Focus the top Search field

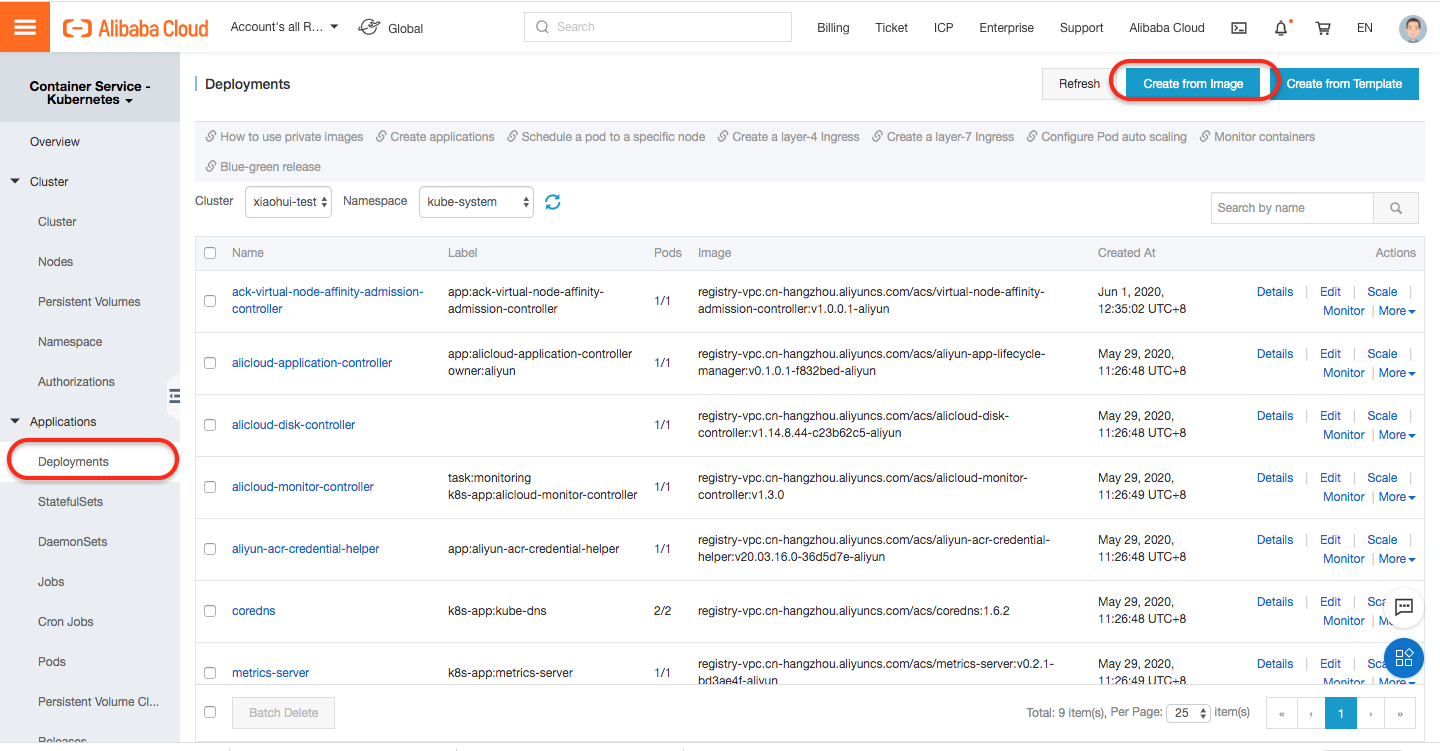click(657, 27)
